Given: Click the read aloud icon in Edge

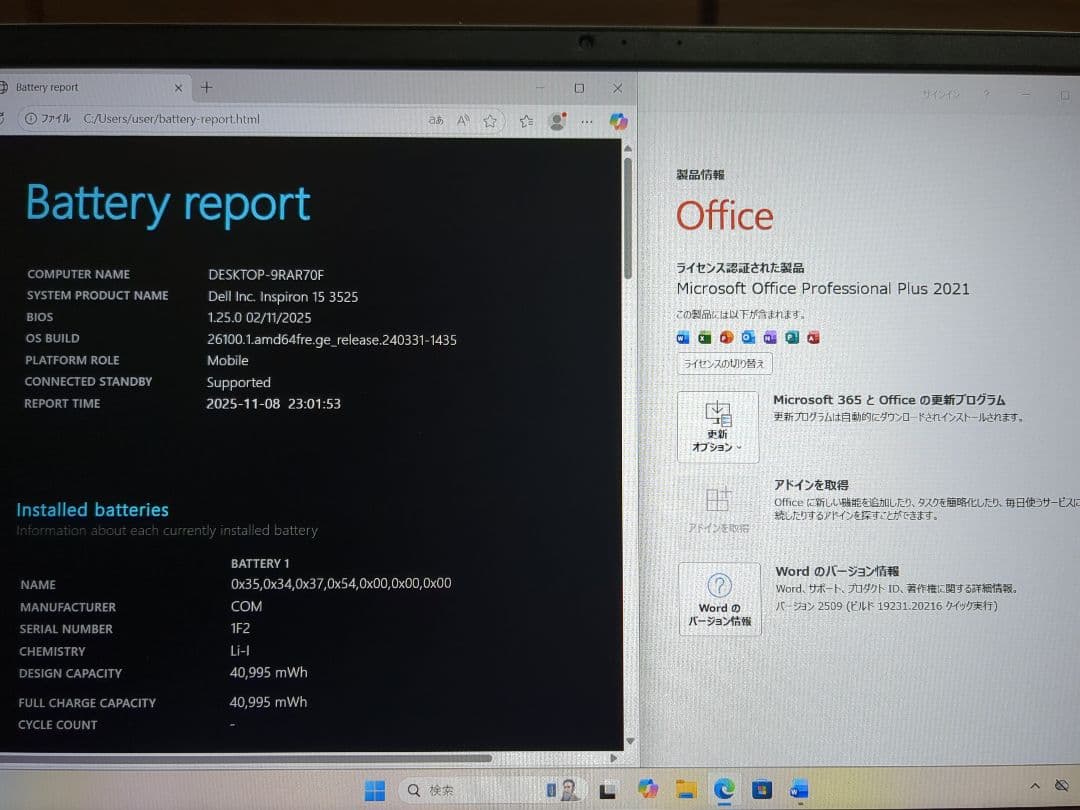Looking at the screenshot, I should [x=462, y=120].
